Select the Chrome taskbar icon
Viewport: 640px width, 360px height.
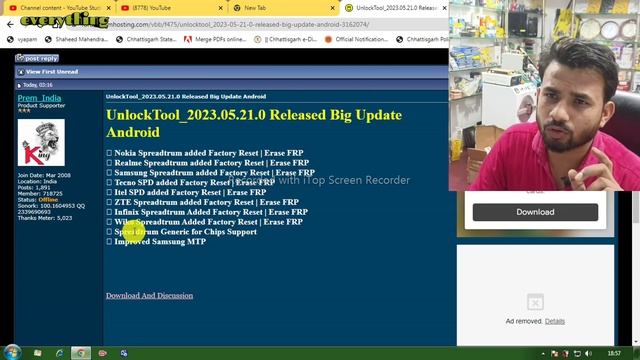[81, 353]
